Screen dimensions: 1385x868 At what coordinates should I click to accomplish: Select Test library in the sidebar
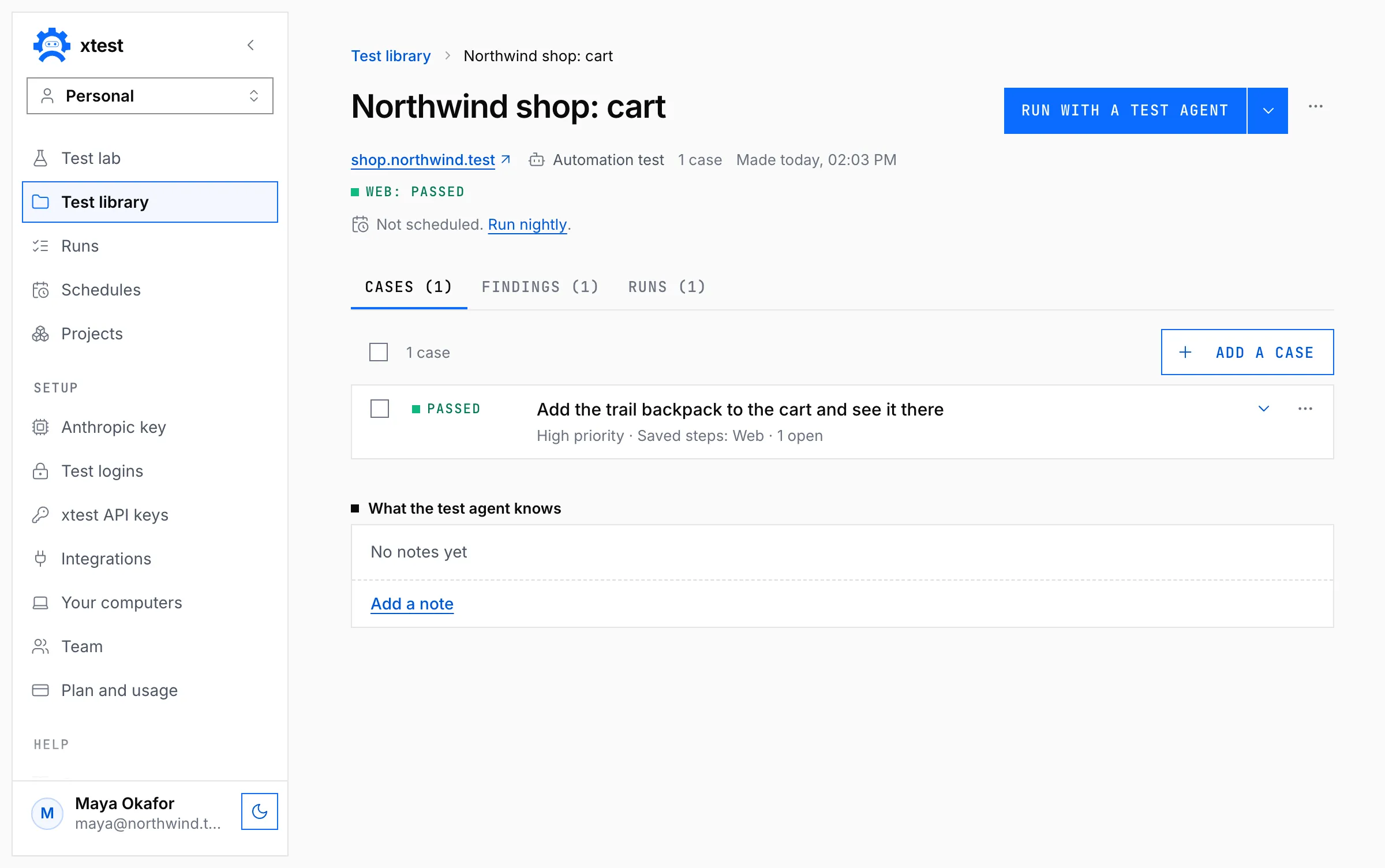pyautogui.click(x=150, y=202)
